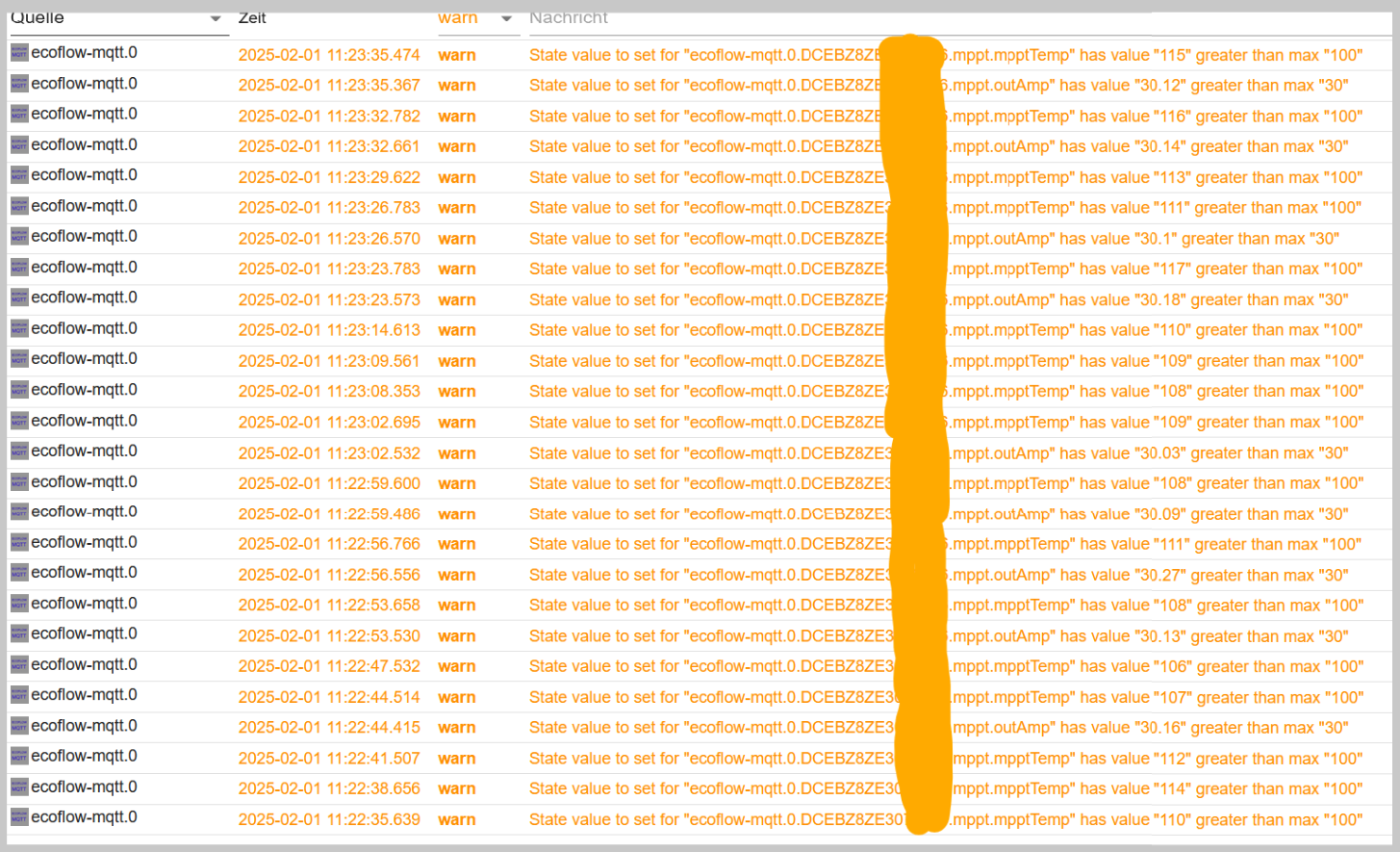Viewport: 1400px width, 852px height.
Task: Select timestamp 2025-02-01 11:23:14.613
Action: (329, 330)
